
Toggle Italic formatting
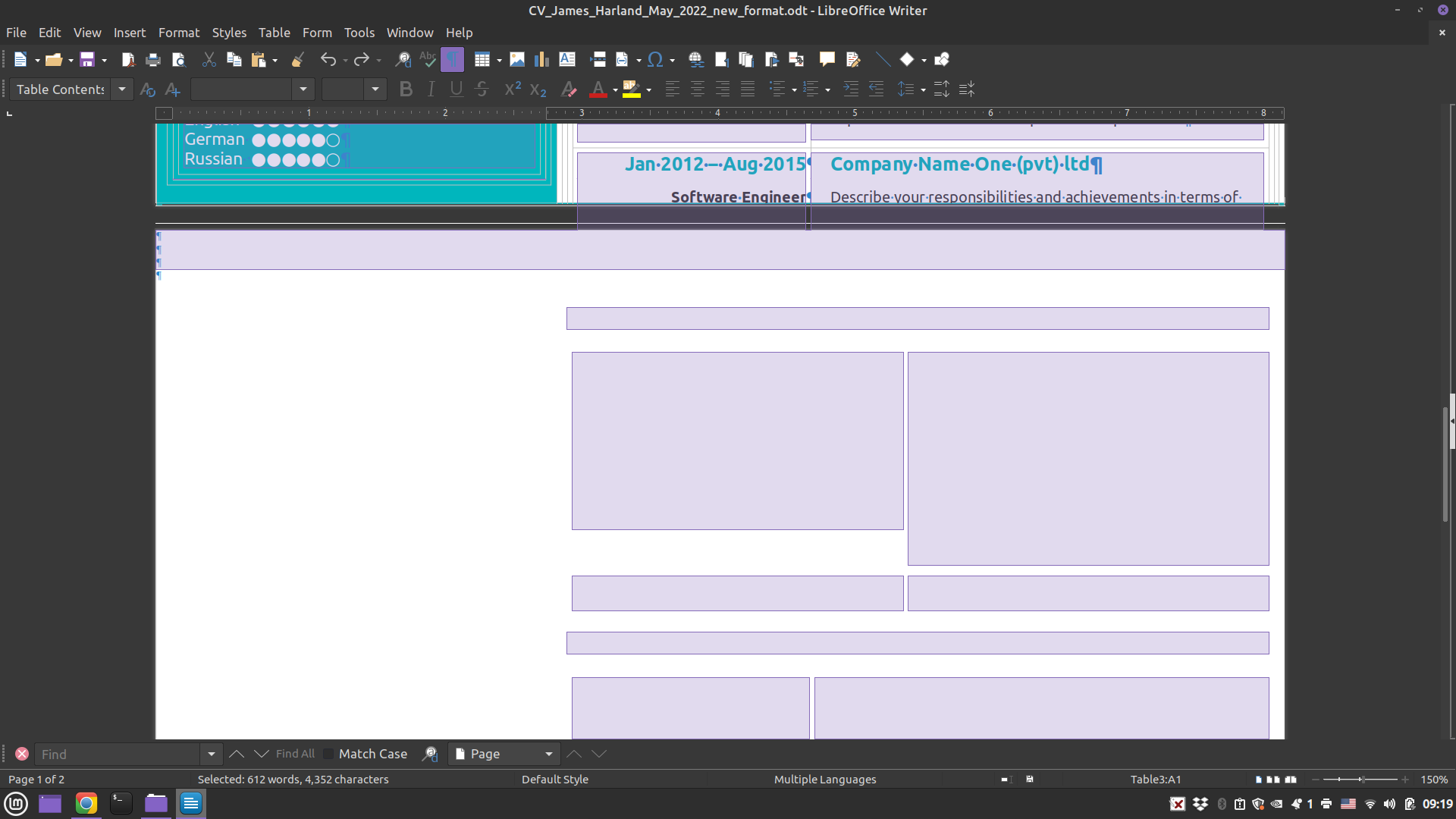(431, 89)
